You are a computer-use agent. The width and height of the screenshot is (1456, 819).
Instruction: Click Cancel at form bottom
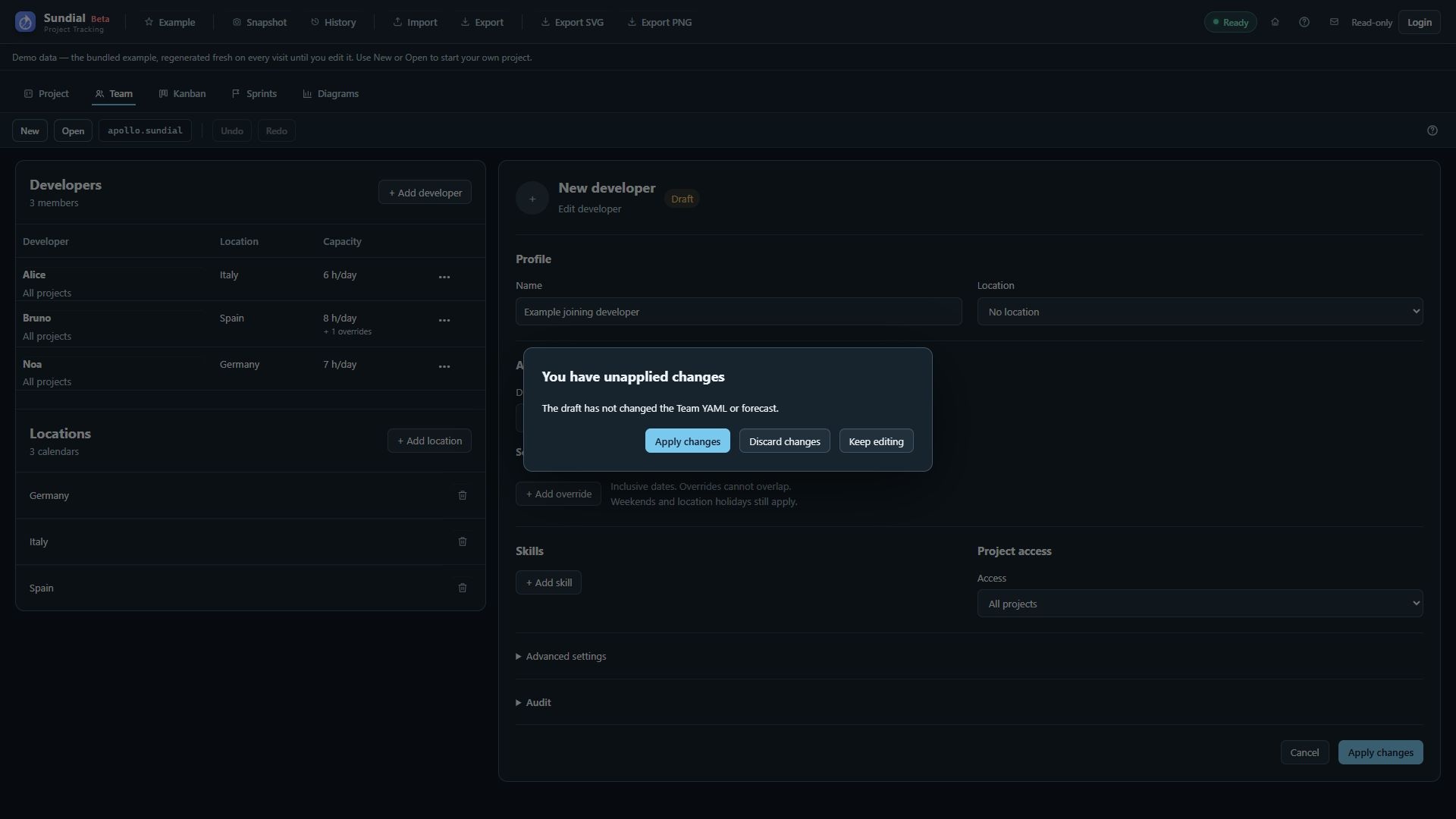(1305, 753)
